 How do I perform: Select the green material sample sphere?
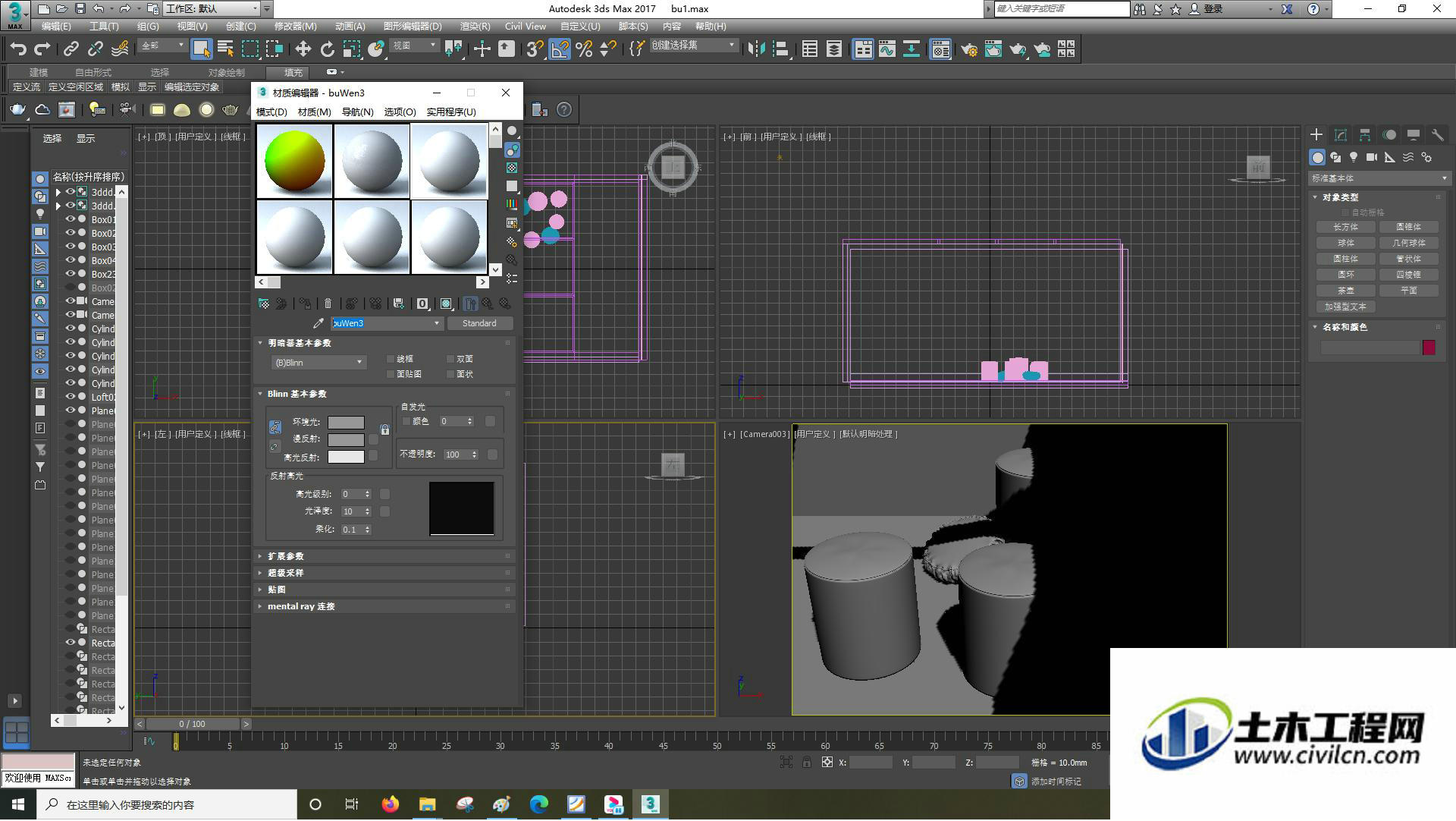pos(294,161)
